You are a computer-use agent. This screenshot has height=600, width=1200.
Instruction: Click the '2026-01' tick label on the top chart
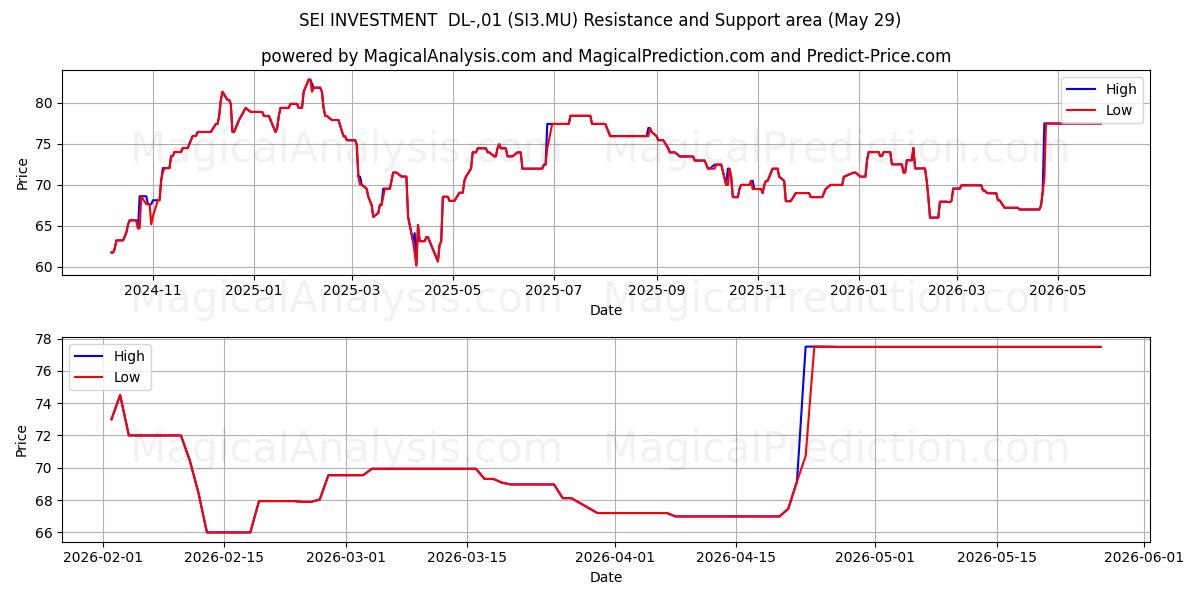click(x=859, y=291)
